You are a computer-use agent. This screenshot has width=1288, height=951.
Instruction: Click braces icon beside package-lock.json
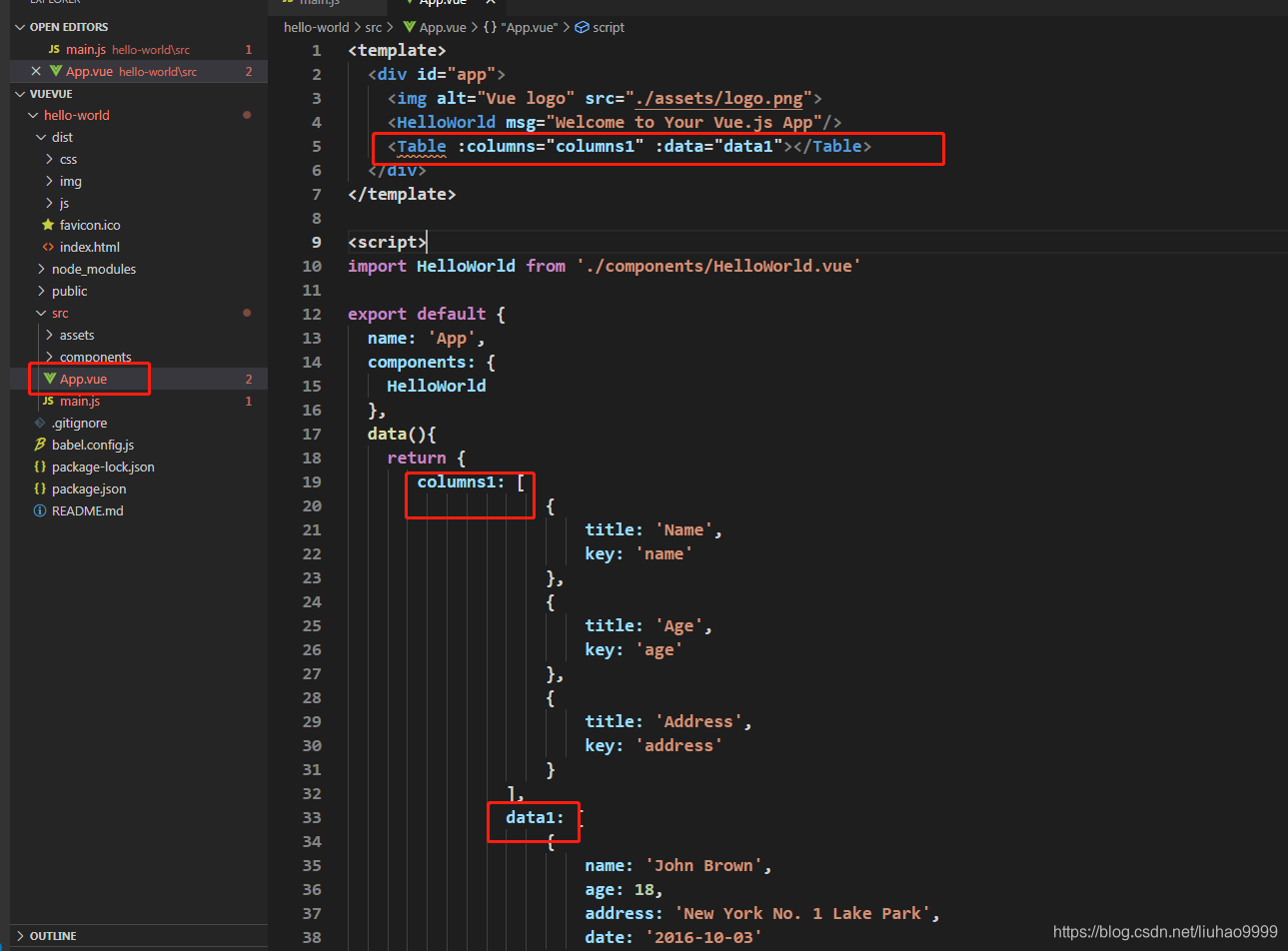pyautogui.click(x=40, y=467)
